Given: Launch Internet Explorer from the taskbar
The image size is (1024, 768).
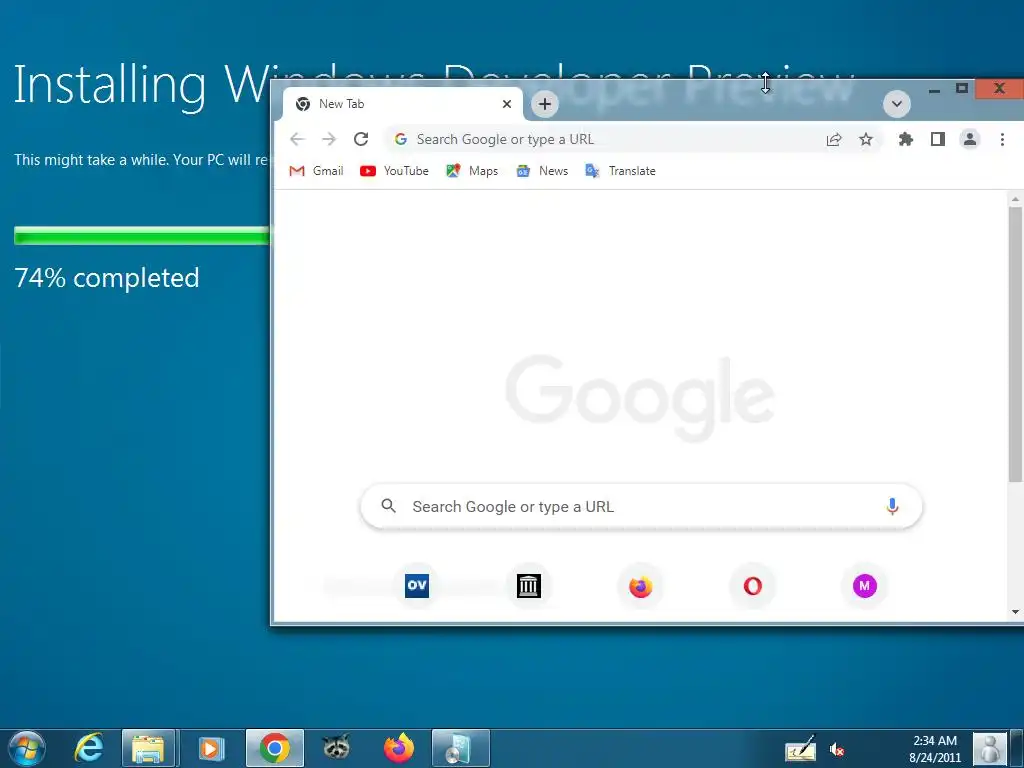Looking at the screenshot, I should coord(88,748).
